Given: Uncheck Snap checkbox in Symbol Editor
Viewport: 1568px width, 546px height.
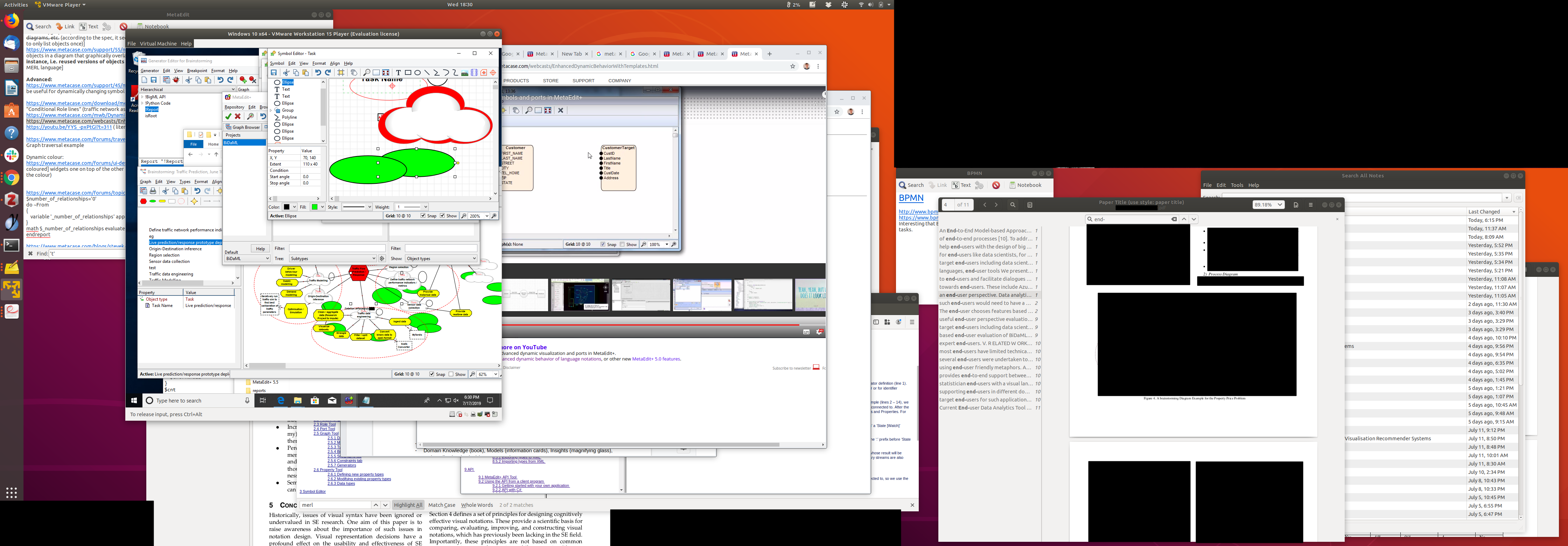Looking at the screenshot, I should coord(423,216).
